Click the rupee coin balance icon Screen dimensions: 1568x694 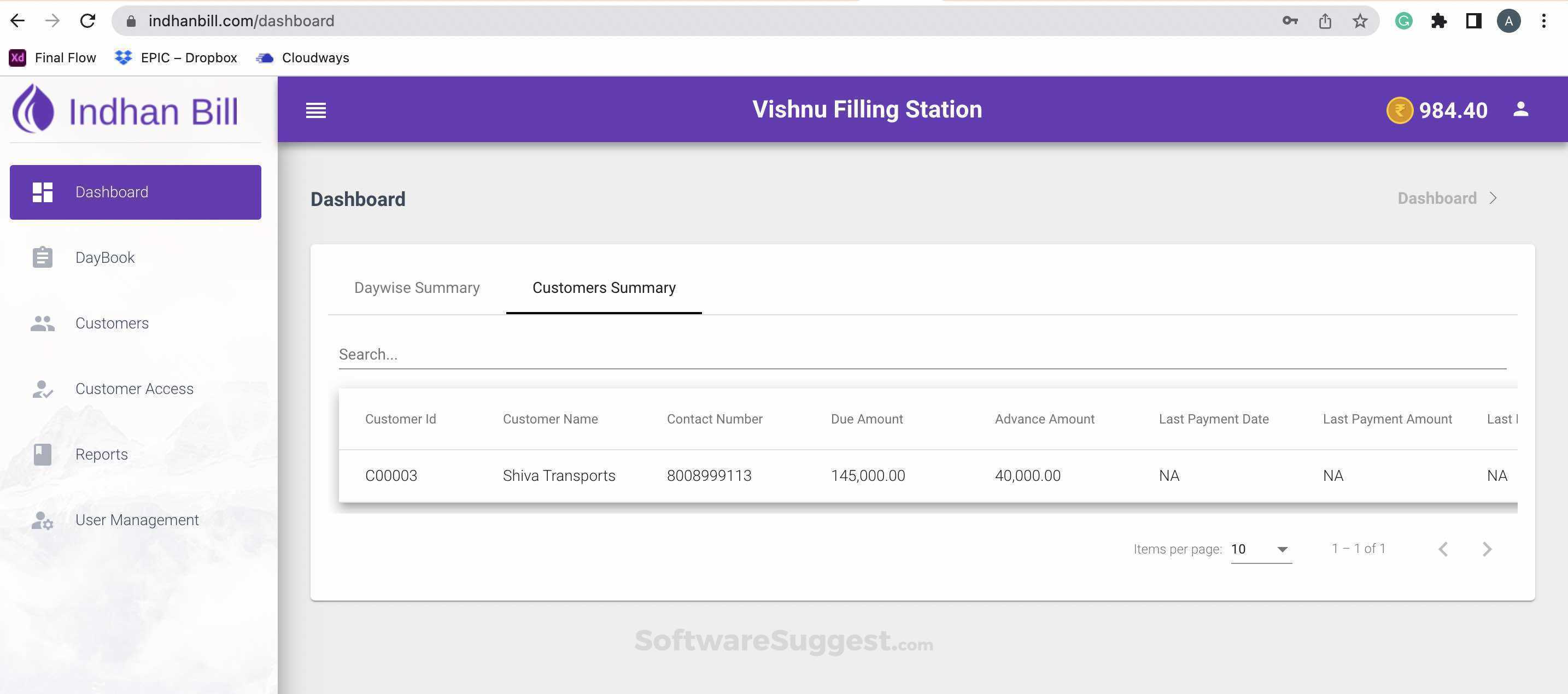[1399, 111]
